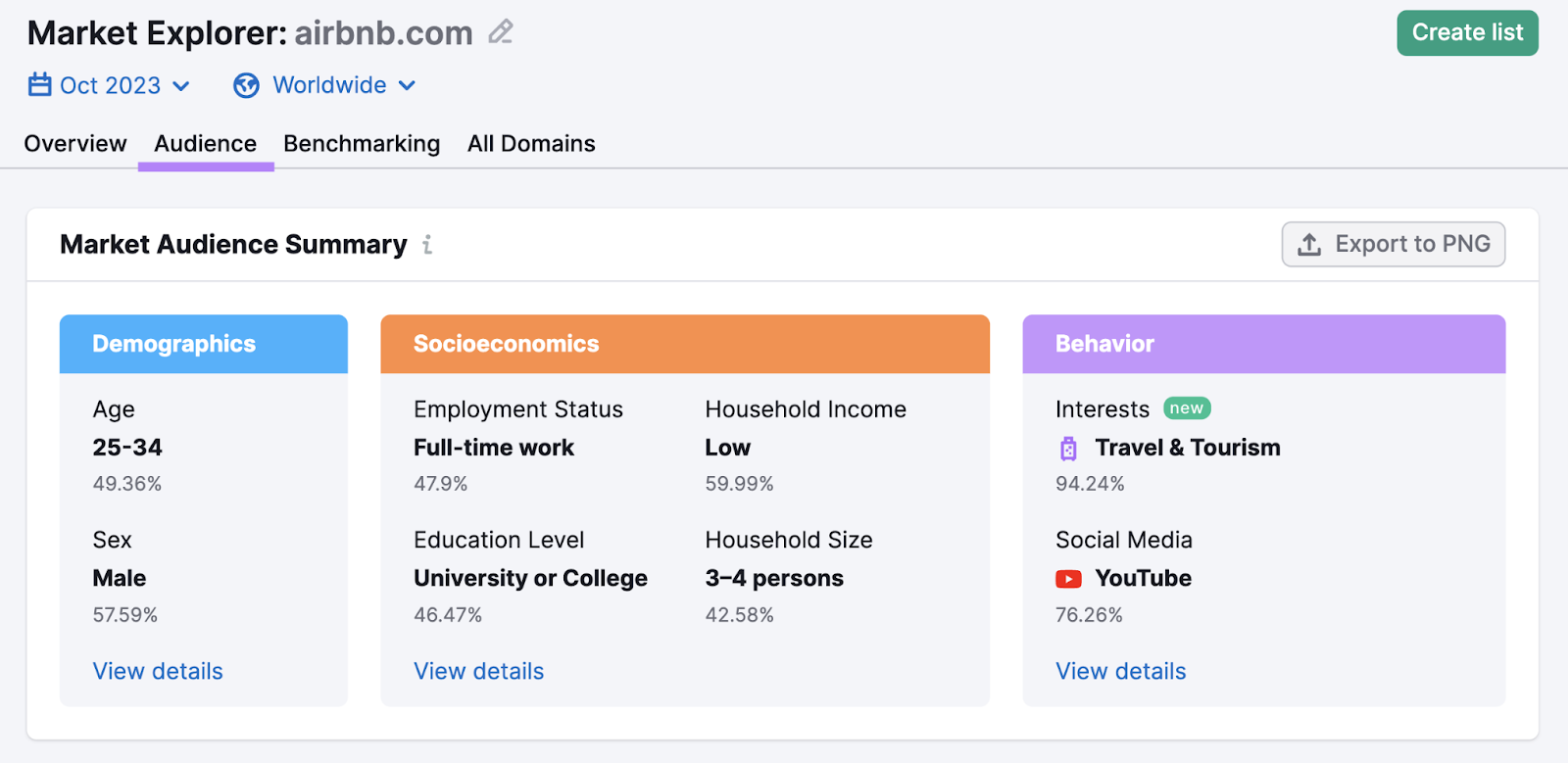
Task: Click the '46.47%' education percentage
Action: tap(448, 615)
